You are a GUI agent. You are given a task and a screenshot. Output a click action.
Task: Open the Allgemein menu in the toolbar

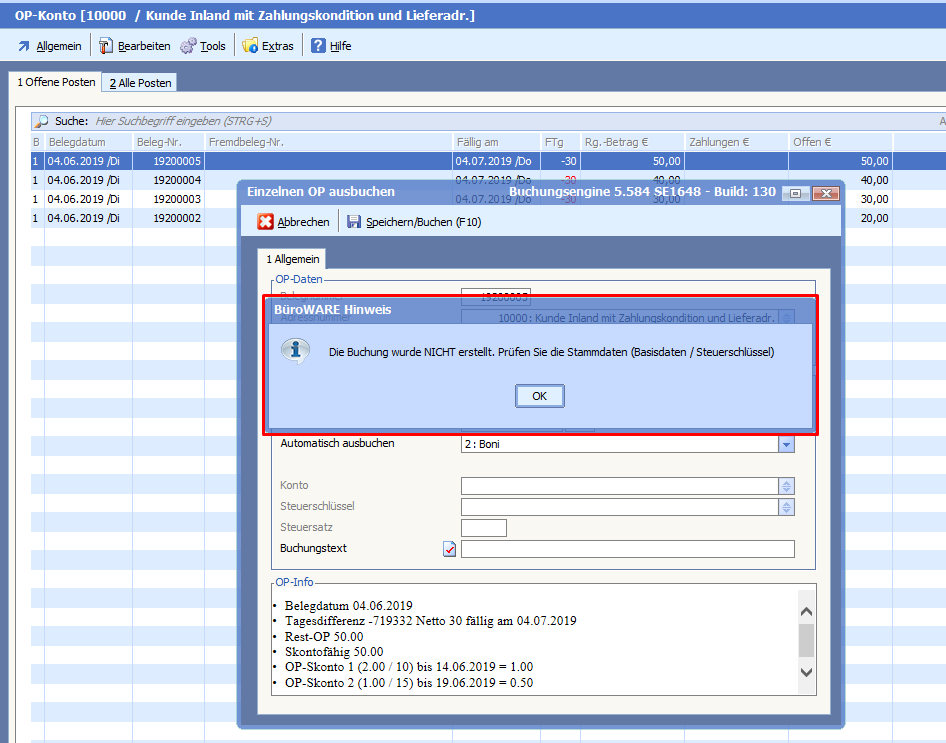(50, 46)
